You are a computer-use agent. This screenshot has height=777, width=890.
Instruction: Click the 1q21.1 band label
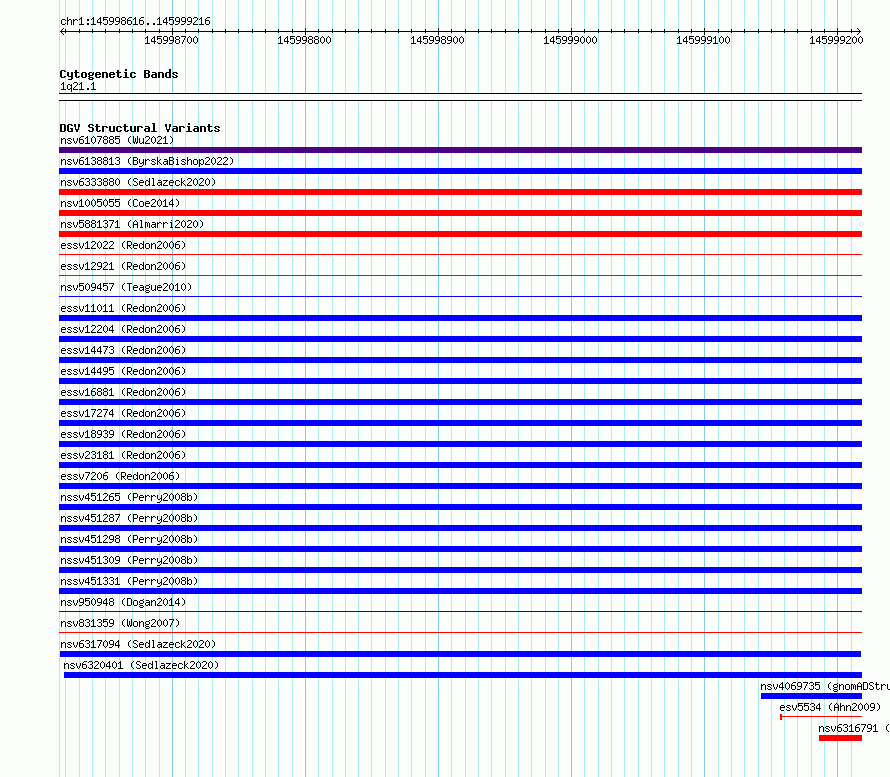tap(78, 86)
